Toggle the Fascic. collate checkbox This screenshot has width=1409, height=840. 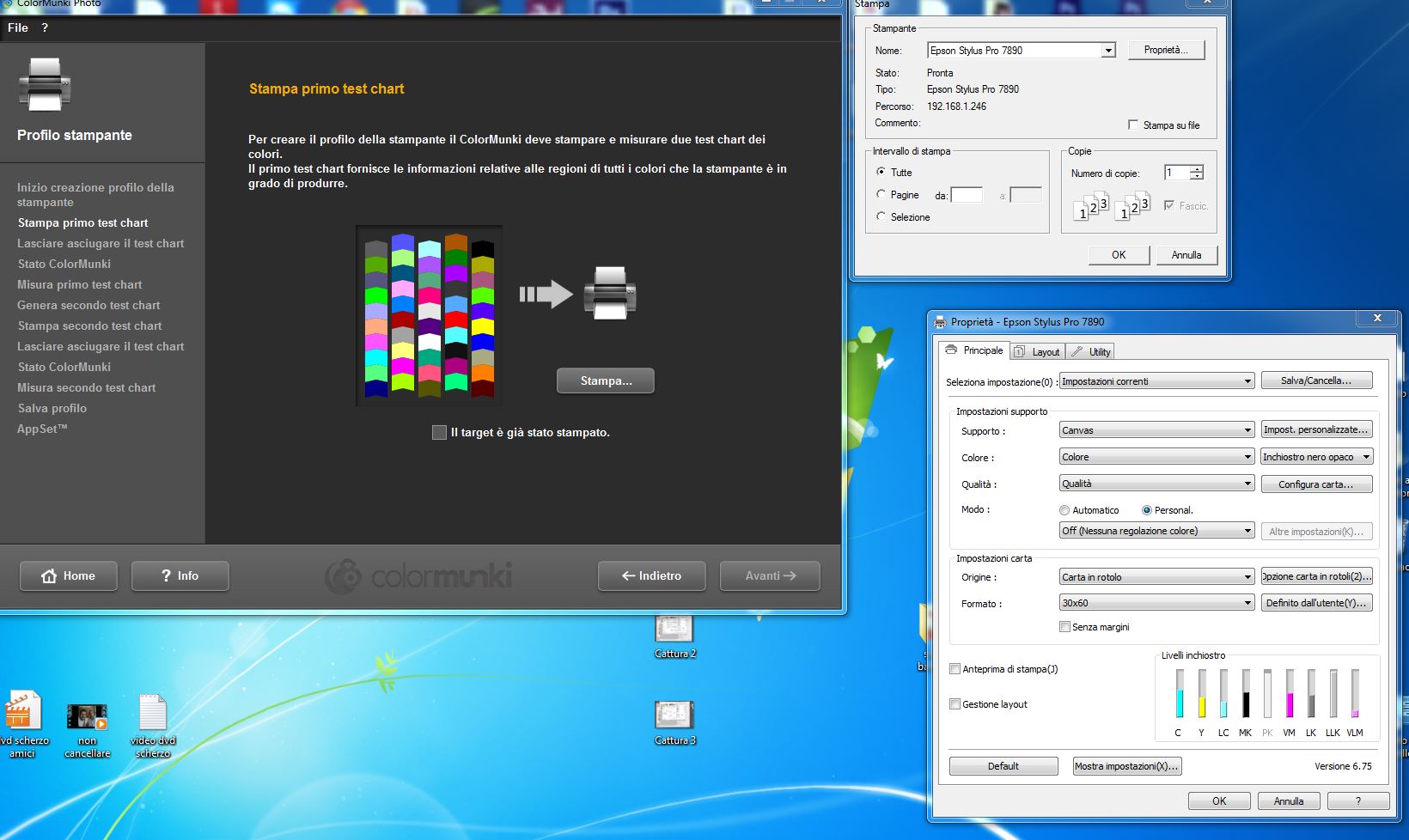1169,205
